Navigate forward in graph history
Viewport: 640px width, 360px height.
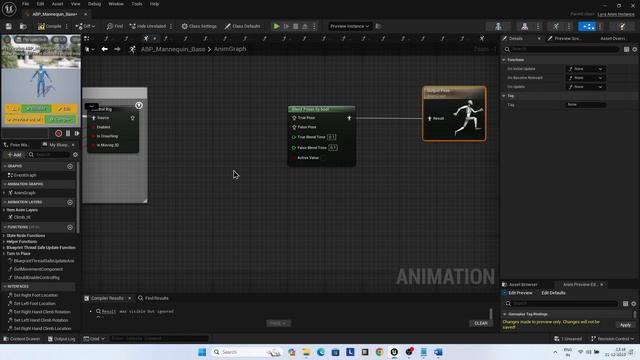118,49
